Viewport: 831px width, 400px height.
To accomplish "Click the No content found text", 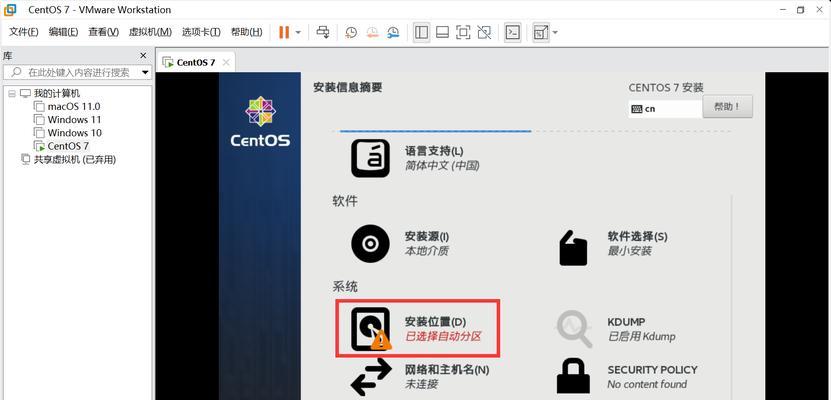I will 647,384.
